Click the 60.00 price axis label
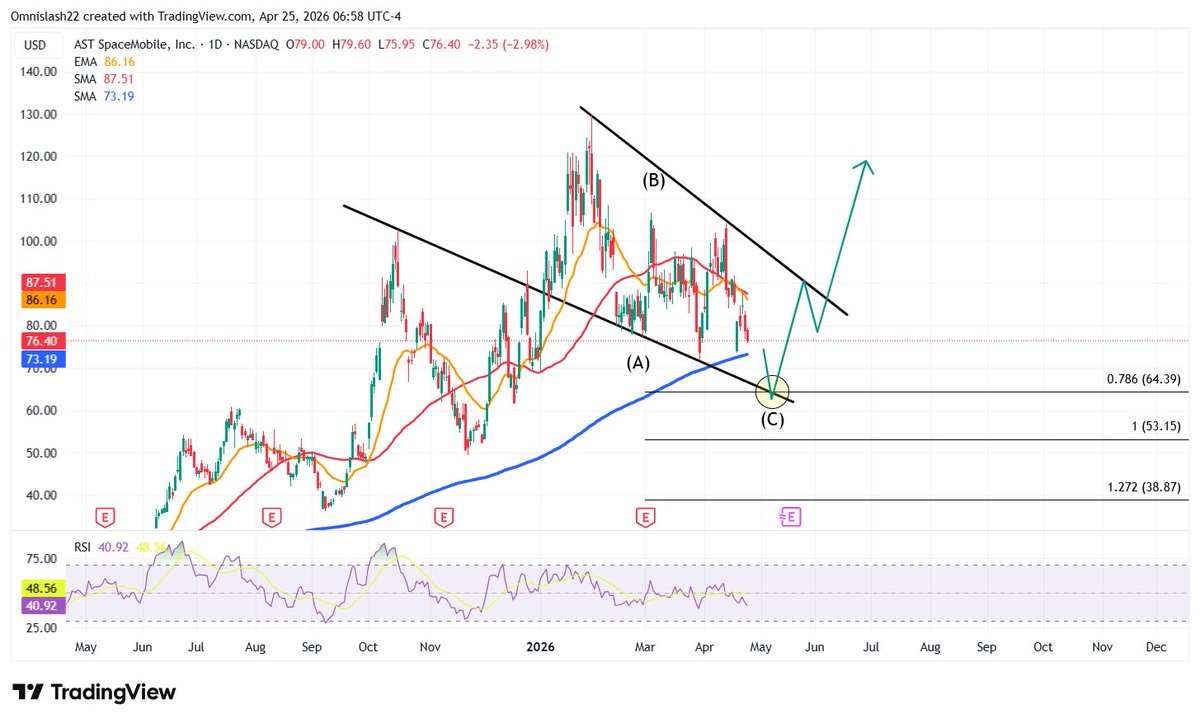The height and width of the screenshot is (723, 1200). pyautogui.click(x=40, y=411)
